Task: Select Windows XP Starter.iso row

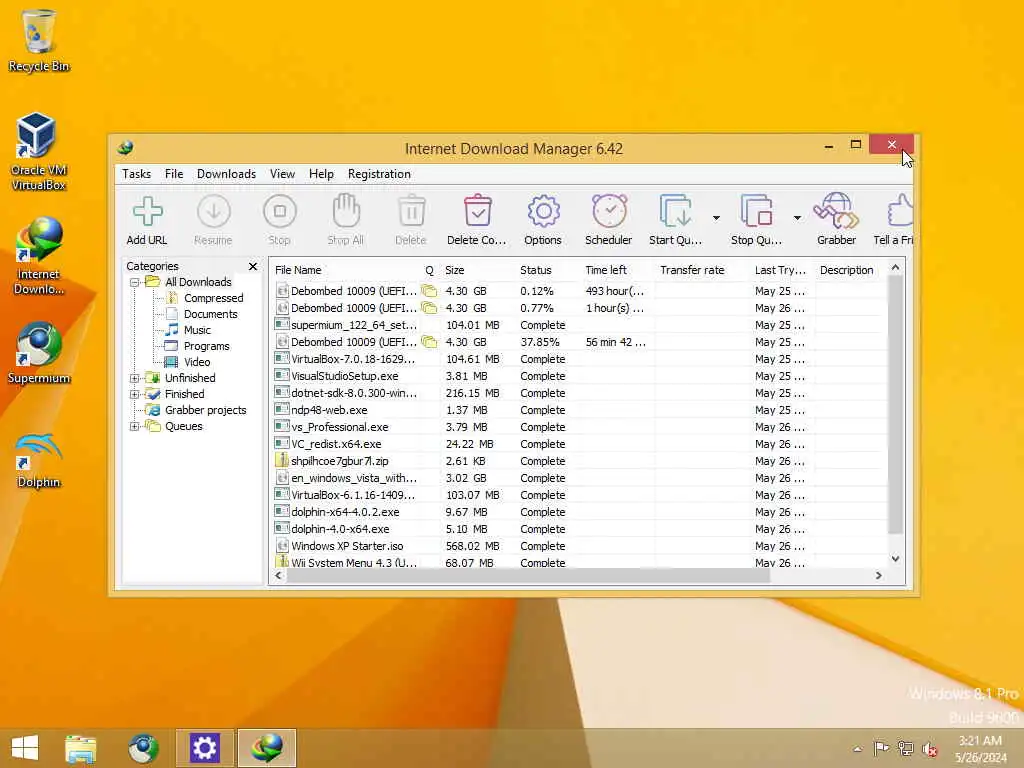Action: click(x=578, y=546)
